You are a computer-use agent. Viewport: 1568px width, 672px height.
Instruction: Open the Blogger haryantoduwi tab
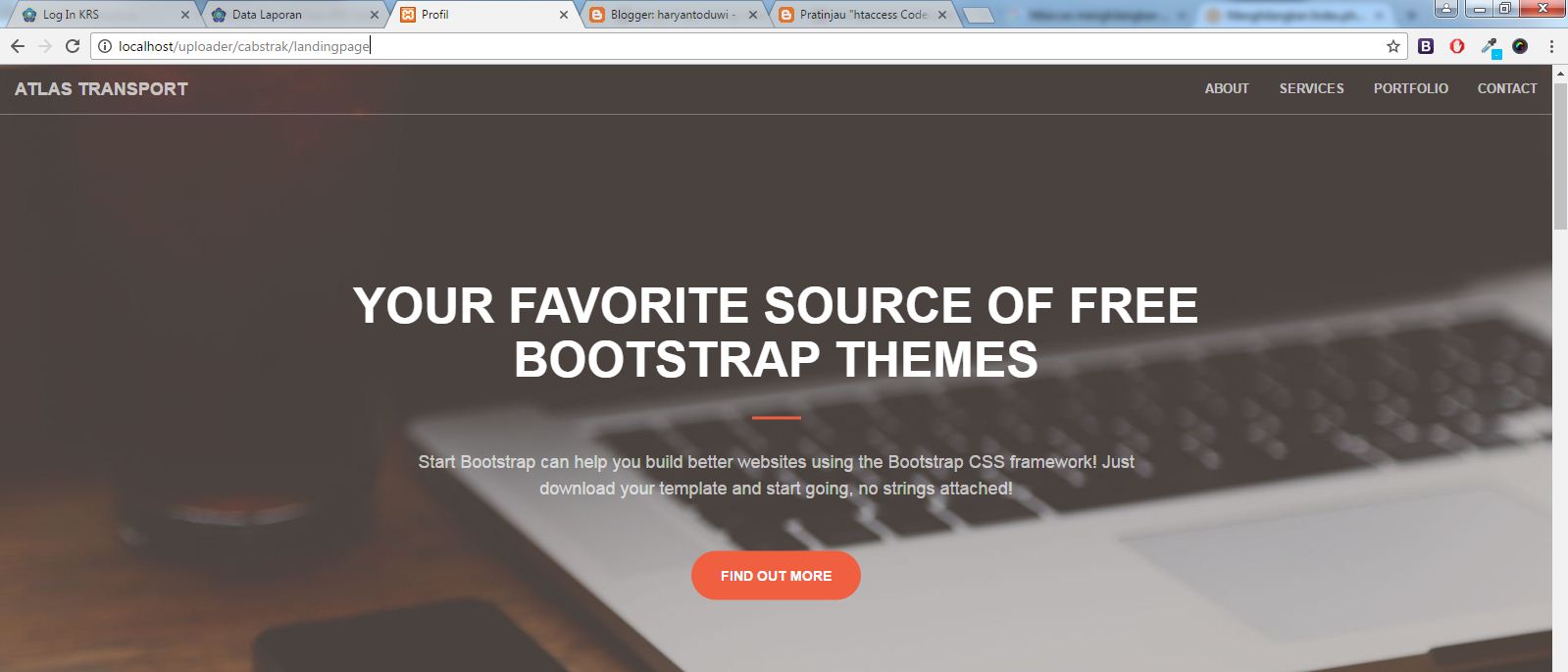(670, 15)
